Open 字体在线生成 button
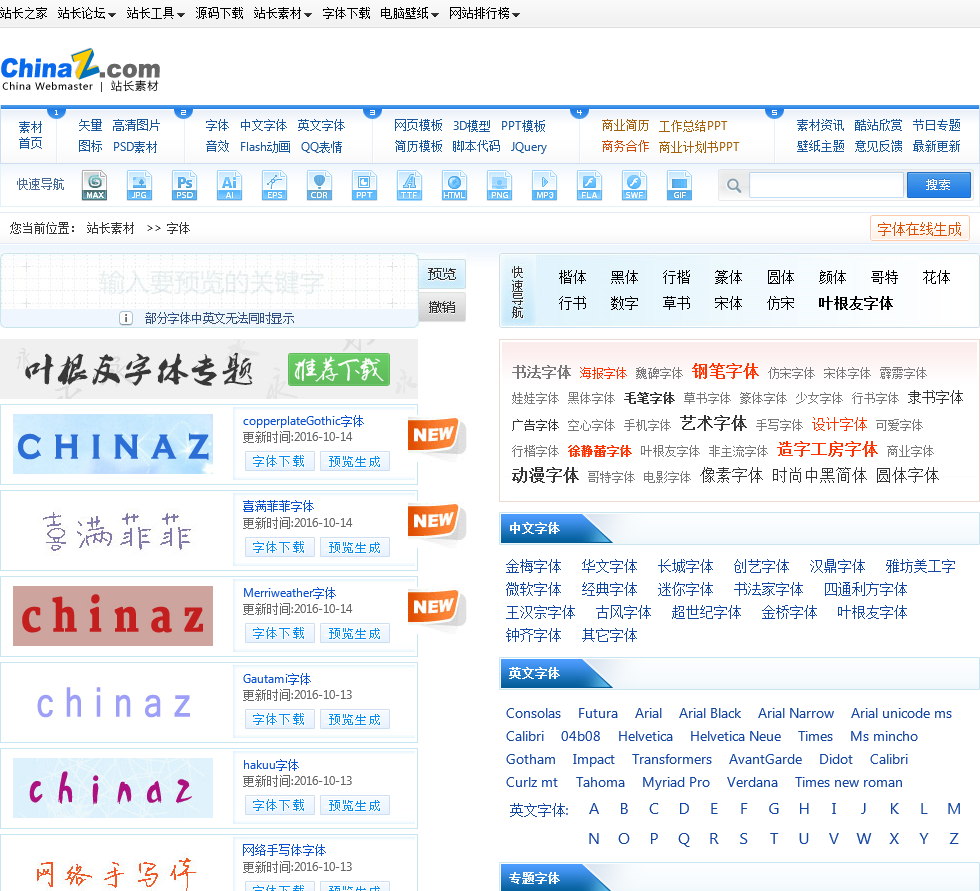This screenshot has width=980, height=891. pos(919,229)
